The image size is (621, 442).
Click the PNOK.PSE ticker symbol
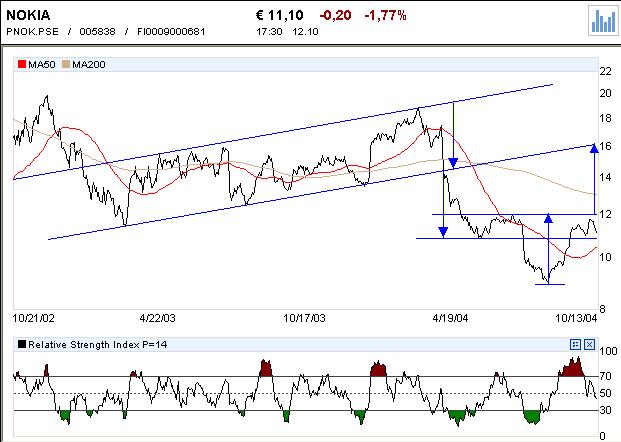click(32, 32)
